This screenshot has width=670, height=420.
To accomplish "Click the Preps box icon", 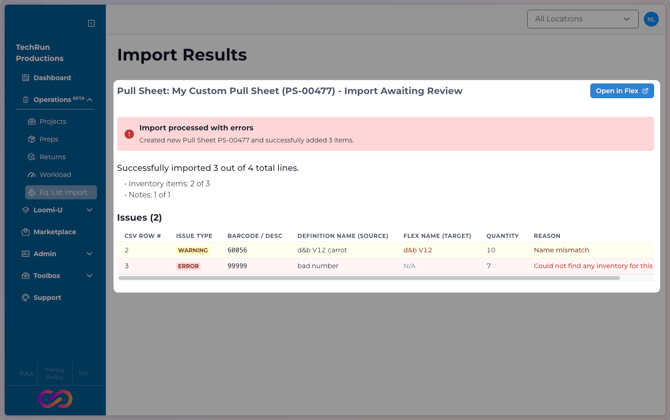I will pos(32,139).
